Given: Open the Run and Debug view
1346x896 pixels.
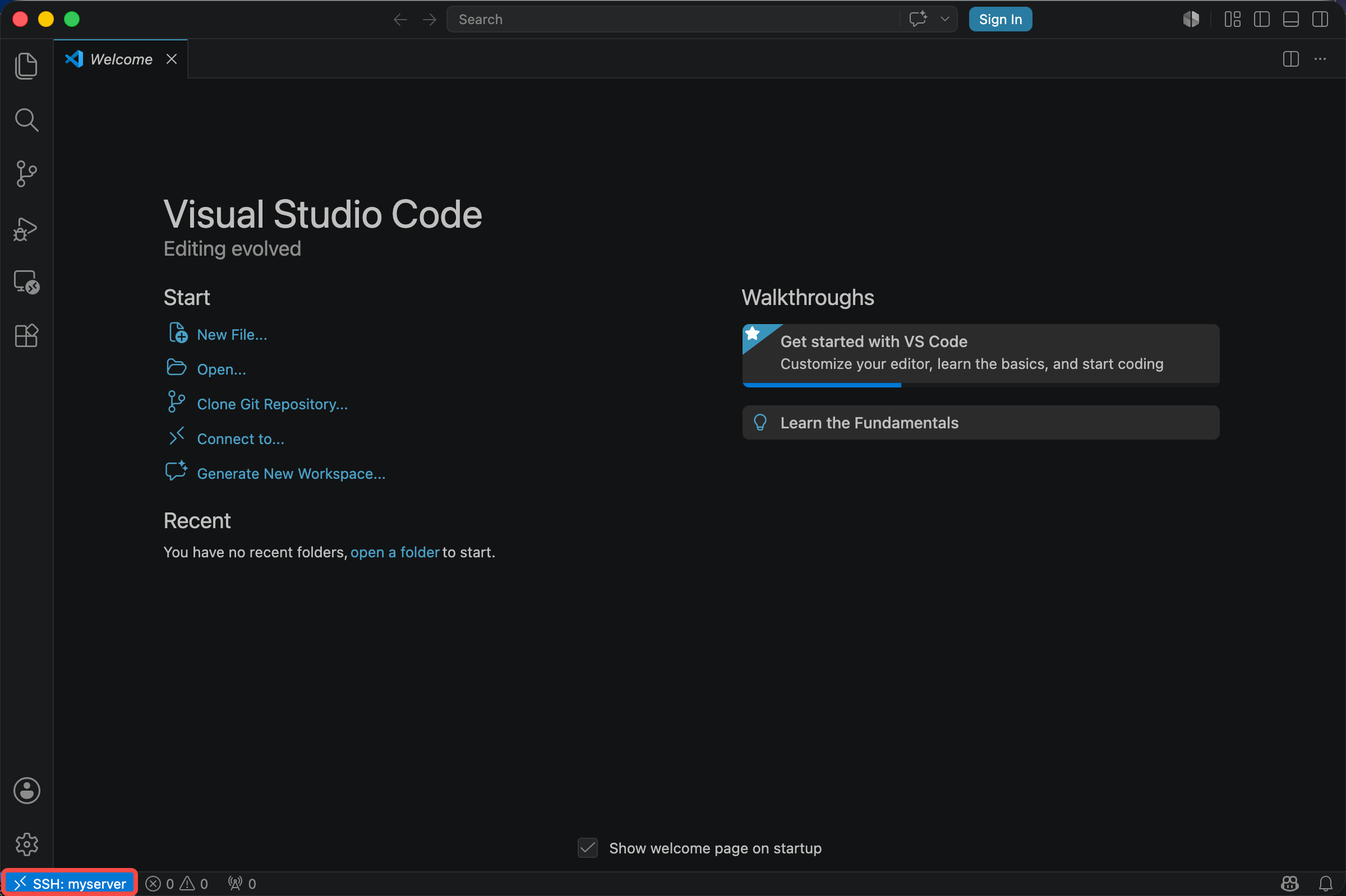Looking at the screenshot, I should click(26, 229).
